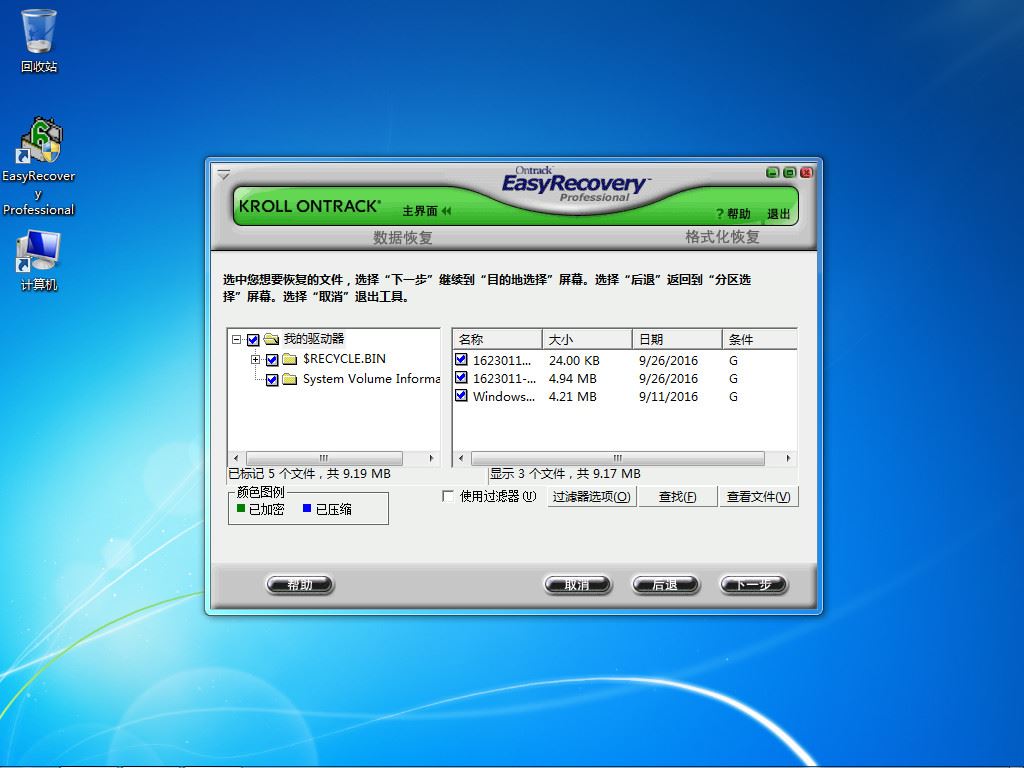This screenshot has width=1024, height=768.
Task: Open the 计算机 desktop shortcut
Action: [39, 260]
